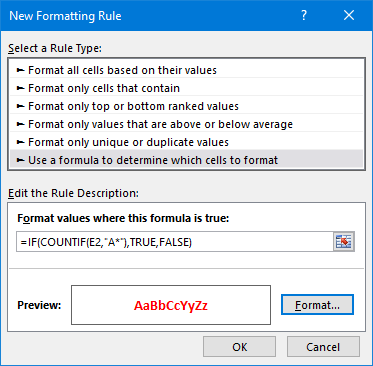Image resolution: width=373 pixels, height=366 pixels.
Task: Open the Format... settings button
Action: click(x=317, y=305)
